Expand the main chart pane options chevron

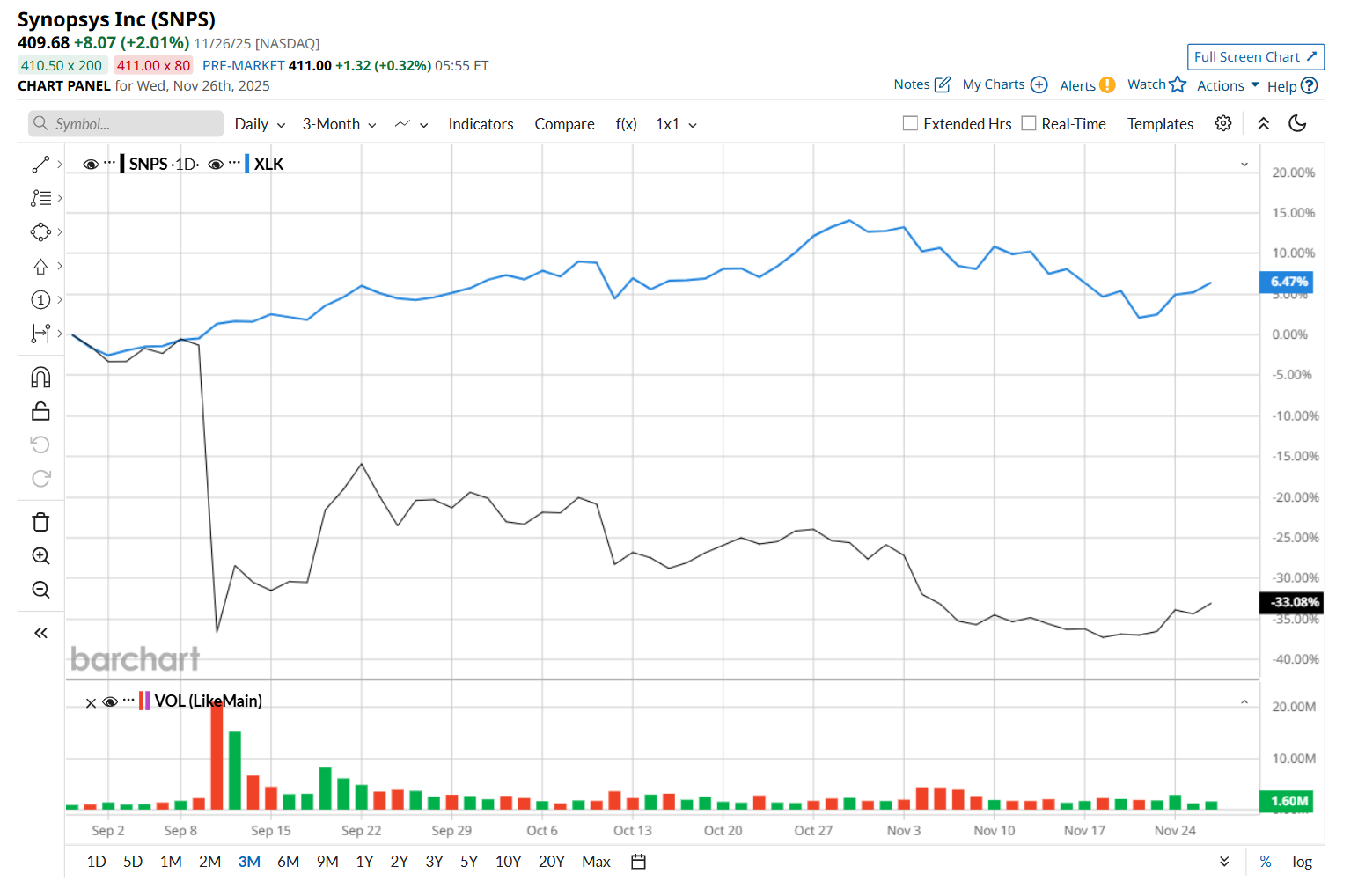(1244, 165)
